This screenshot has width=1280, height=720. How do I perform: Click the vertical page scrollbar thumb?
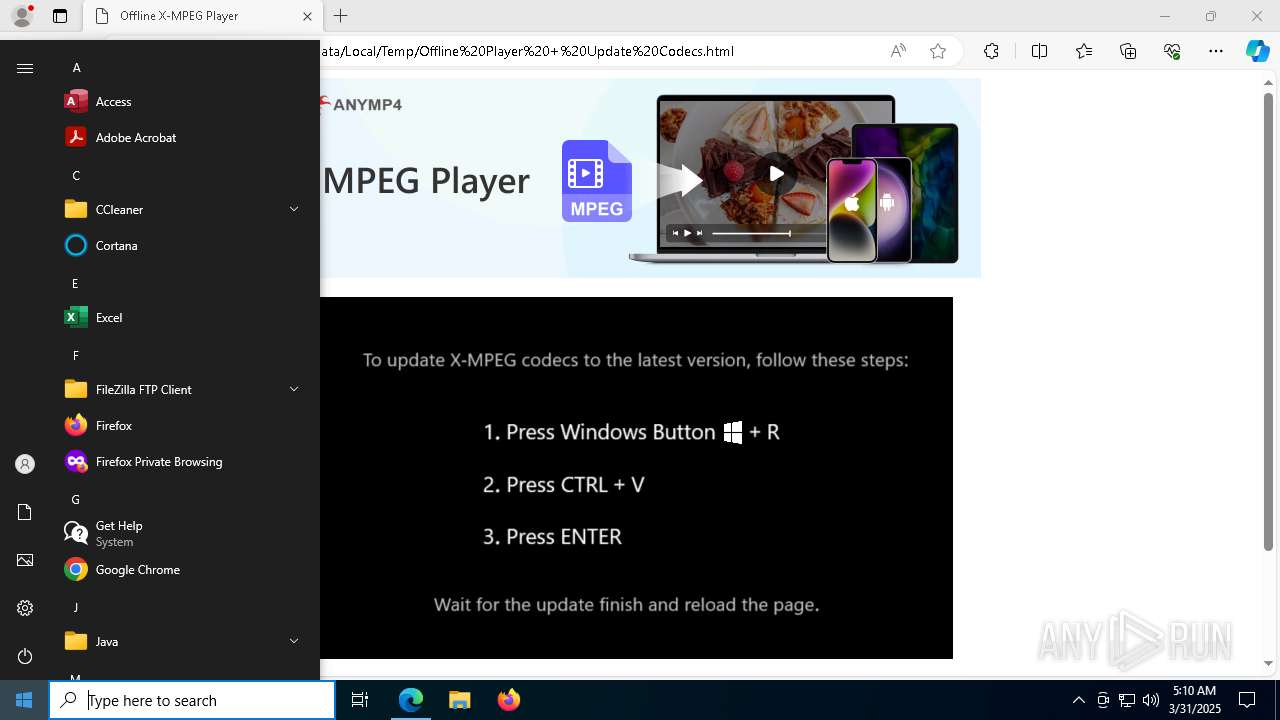[x=1268, y=321]
